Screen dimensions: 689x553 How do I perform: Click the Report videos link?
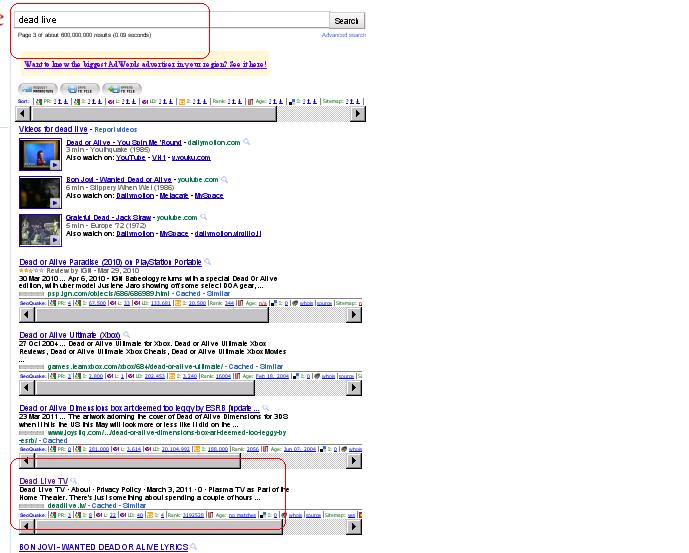pos(116,130)
